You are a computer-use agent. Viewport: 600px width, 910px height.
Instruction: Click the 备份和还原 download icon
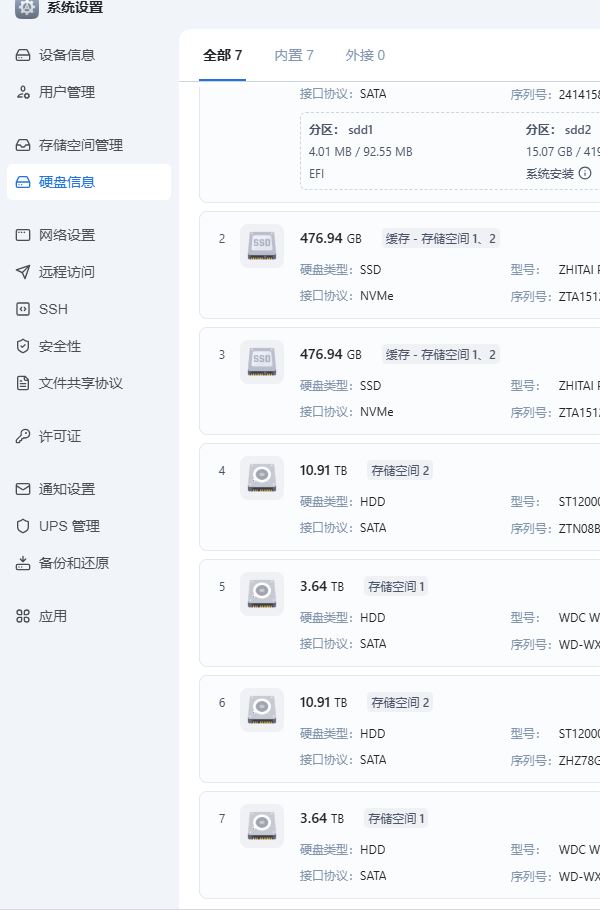[x=23, y=563]
